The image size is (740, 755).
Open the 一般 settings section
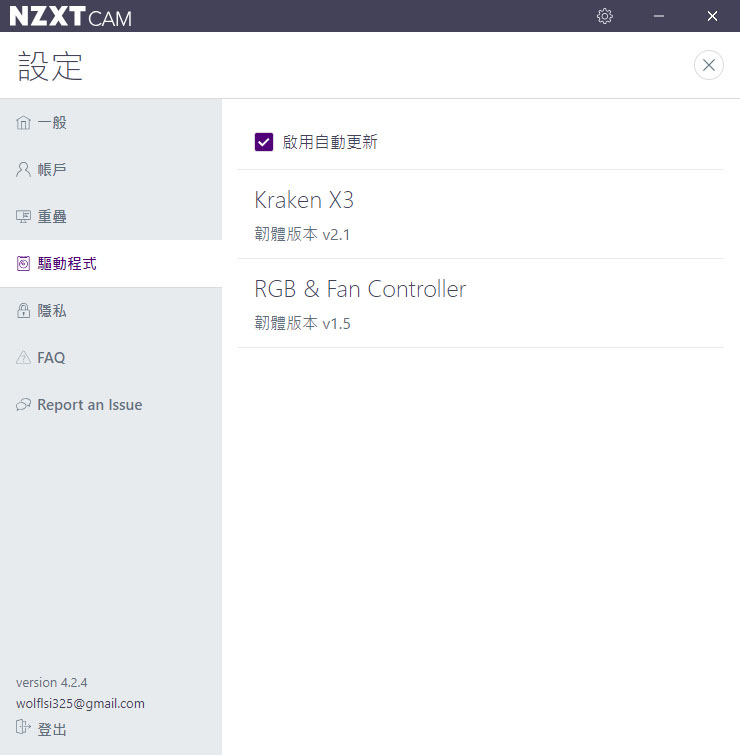pyautogui.click(x=111, y=123)
